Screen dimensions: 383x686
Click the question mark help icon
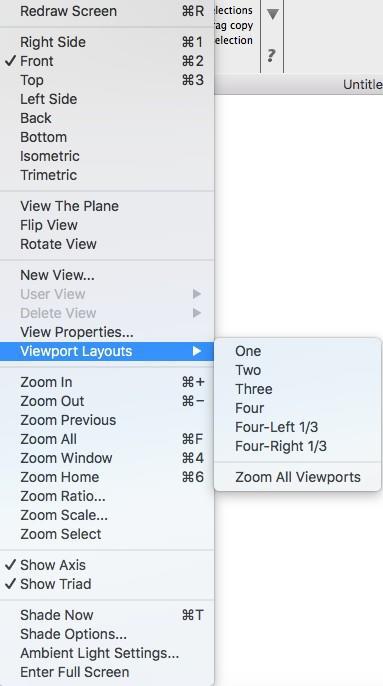point(271,56)
